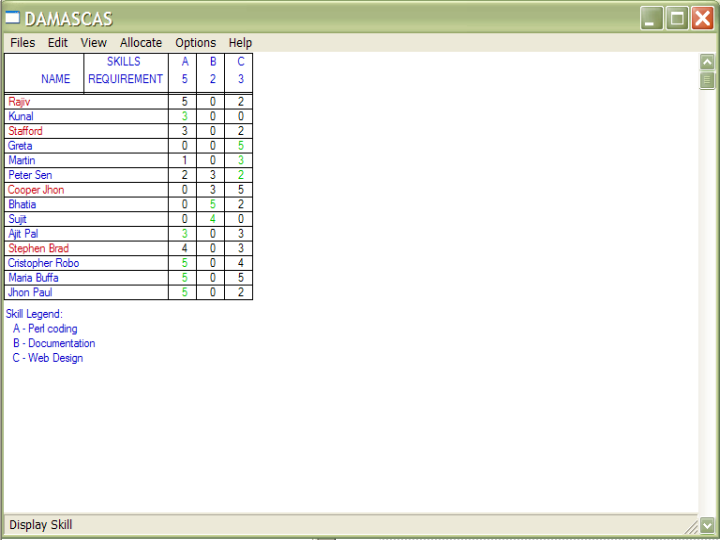
Task: Open the Files menu
Action: point(22,43)
